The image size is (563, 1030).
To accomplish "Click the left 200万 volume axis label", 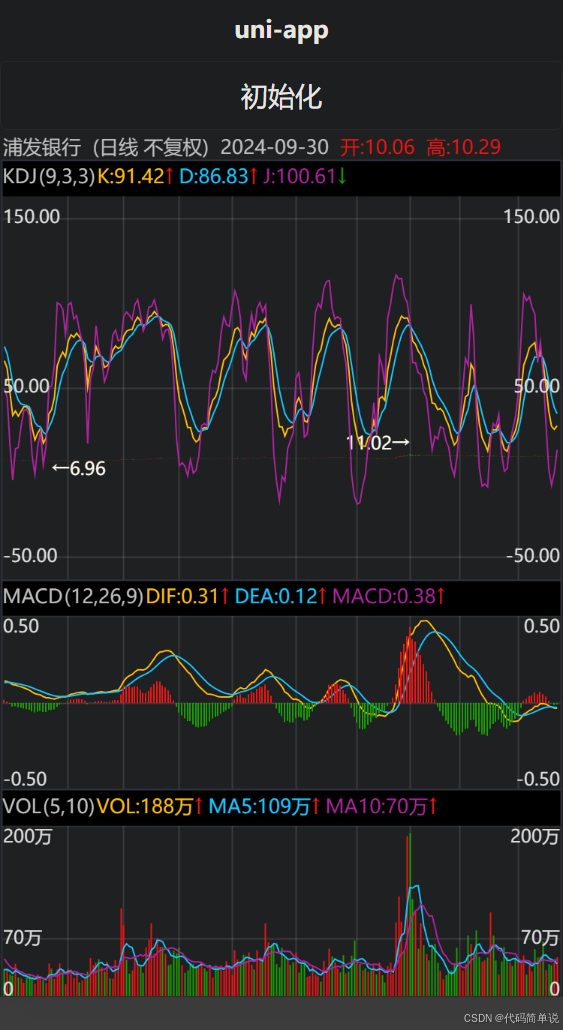I will [28, 836].
